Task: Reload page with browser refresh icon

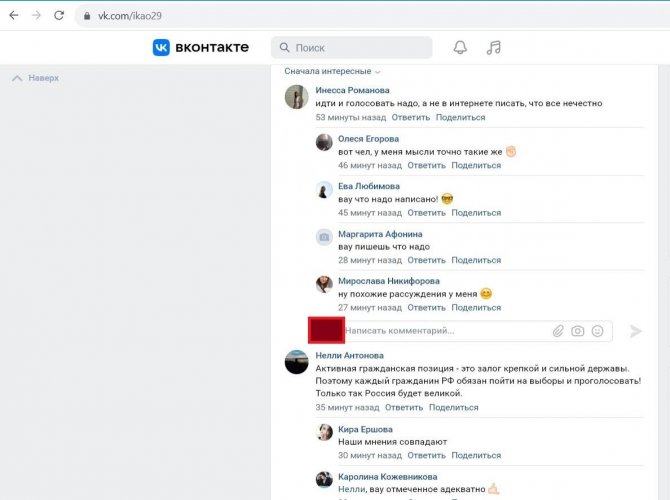Action: [x=59, y=16]
